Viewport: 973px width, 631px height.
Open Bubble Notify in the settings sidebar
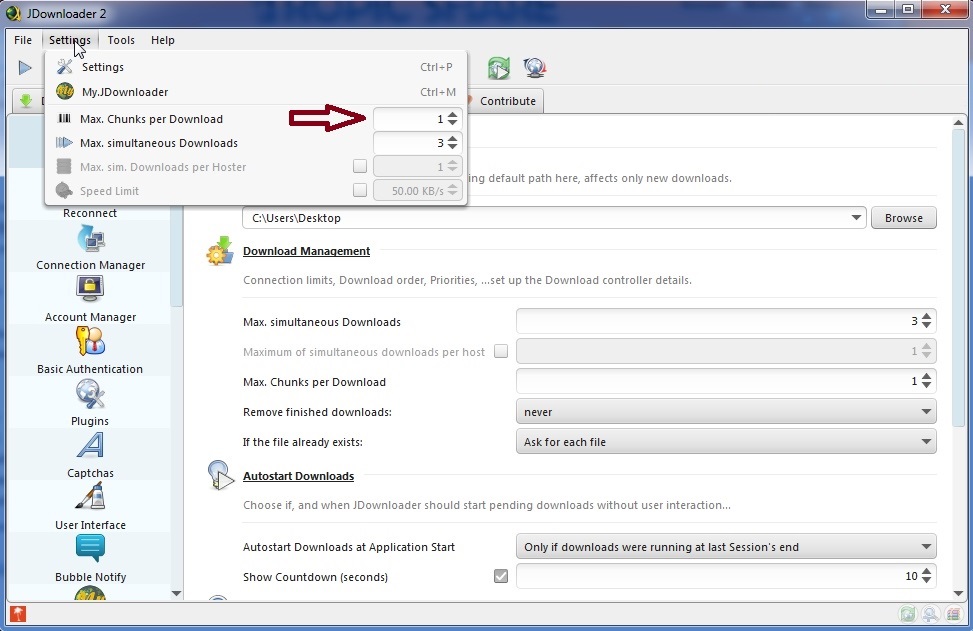91,560
